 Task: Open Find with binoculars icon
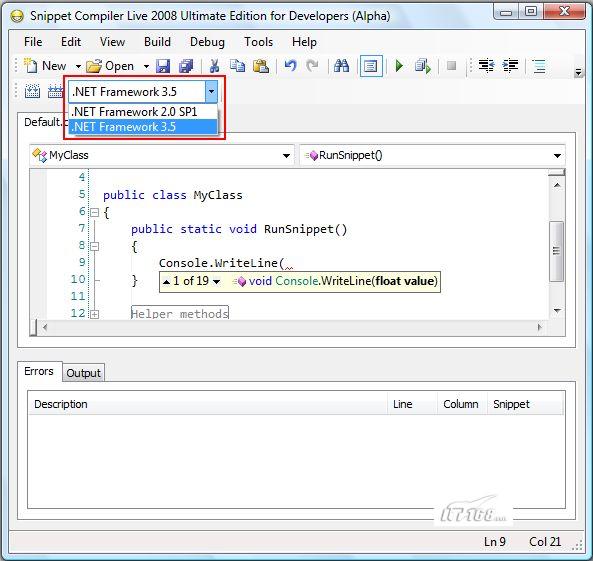[x=342, y=66]
